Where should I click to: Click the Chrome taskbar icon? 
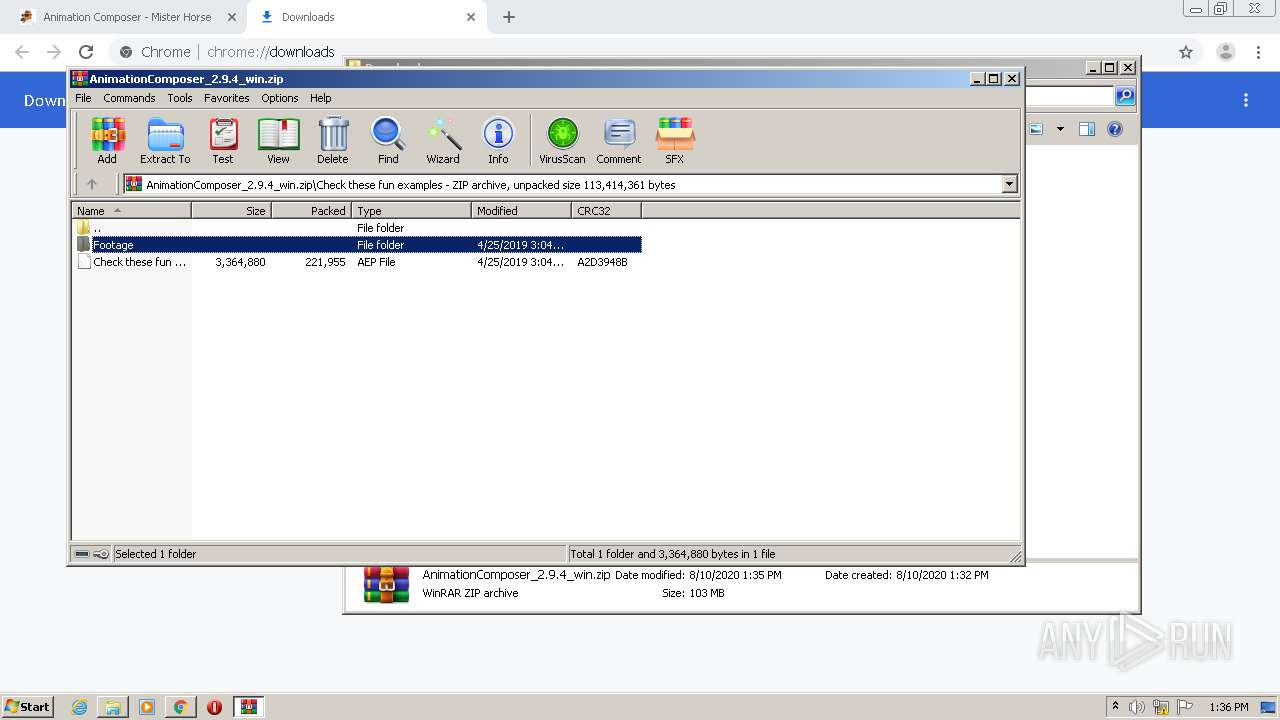(x=180, y=707)
